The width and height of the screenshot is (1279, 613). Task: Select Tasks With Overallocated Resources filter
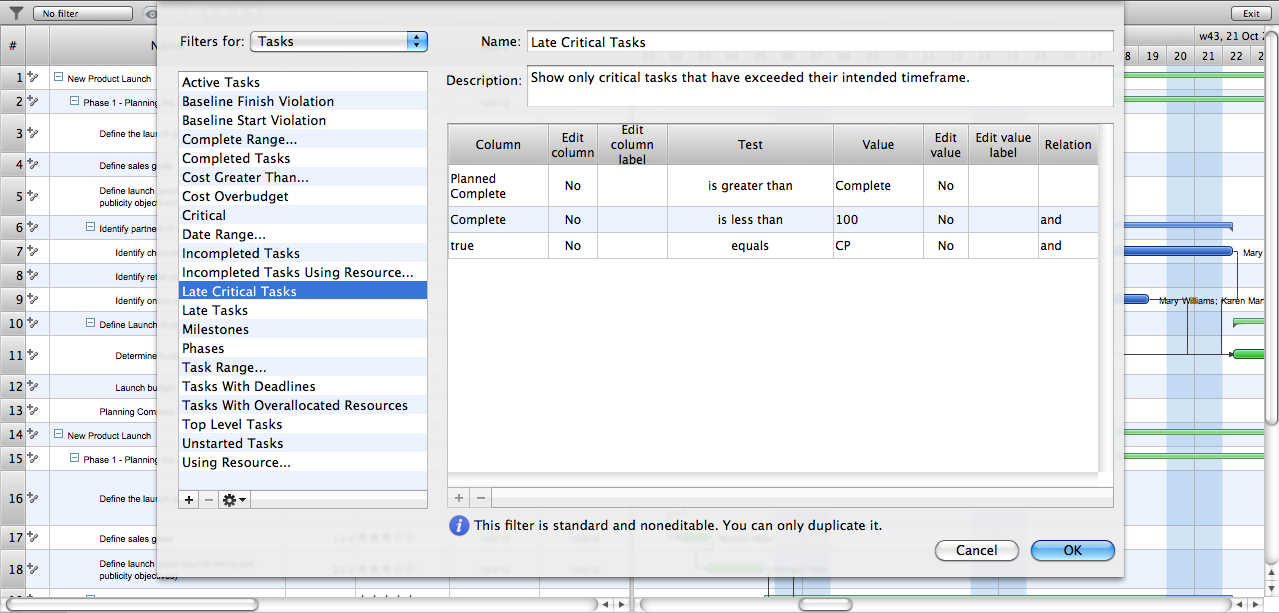click(x=303, y=405)
